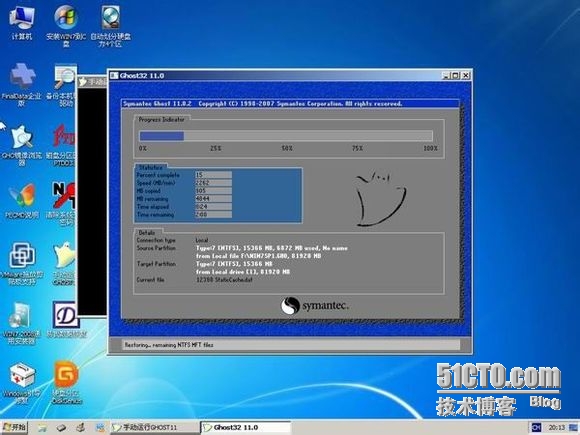The height and width of the screenshot is (435, 580).
Task: Minimize the Ghost32 11.0 window
Action: tap(446, 75)
